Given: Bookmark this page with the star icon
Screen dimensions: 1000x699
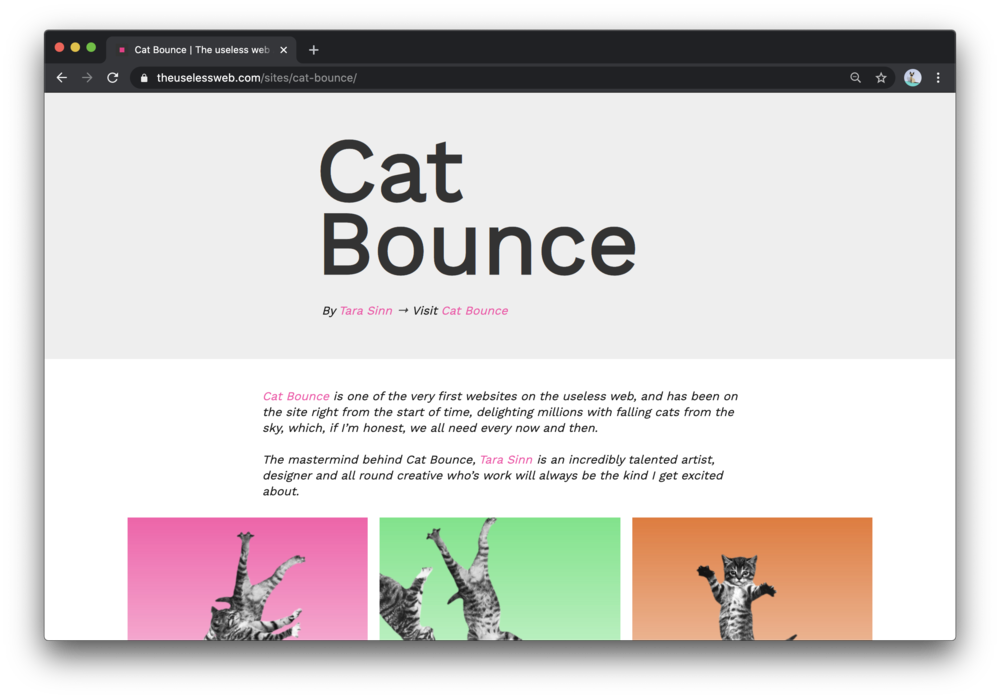Looking at the screenshot, I should click(x=881, y=78).
